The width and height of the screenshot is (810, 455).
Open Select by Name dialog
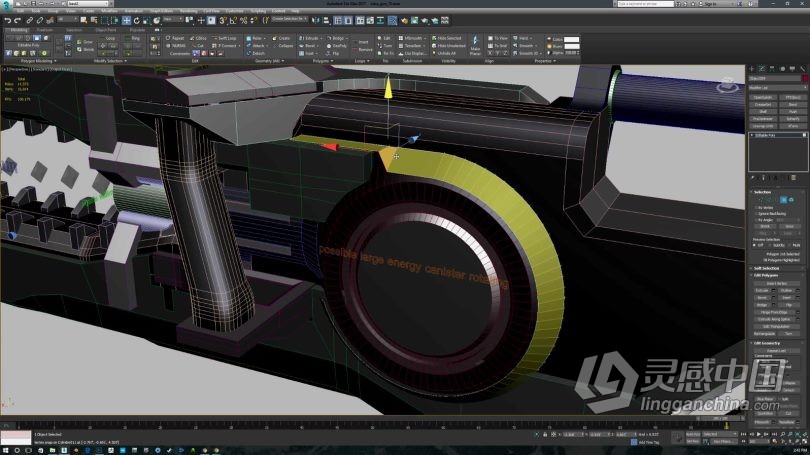pos(94,20)
